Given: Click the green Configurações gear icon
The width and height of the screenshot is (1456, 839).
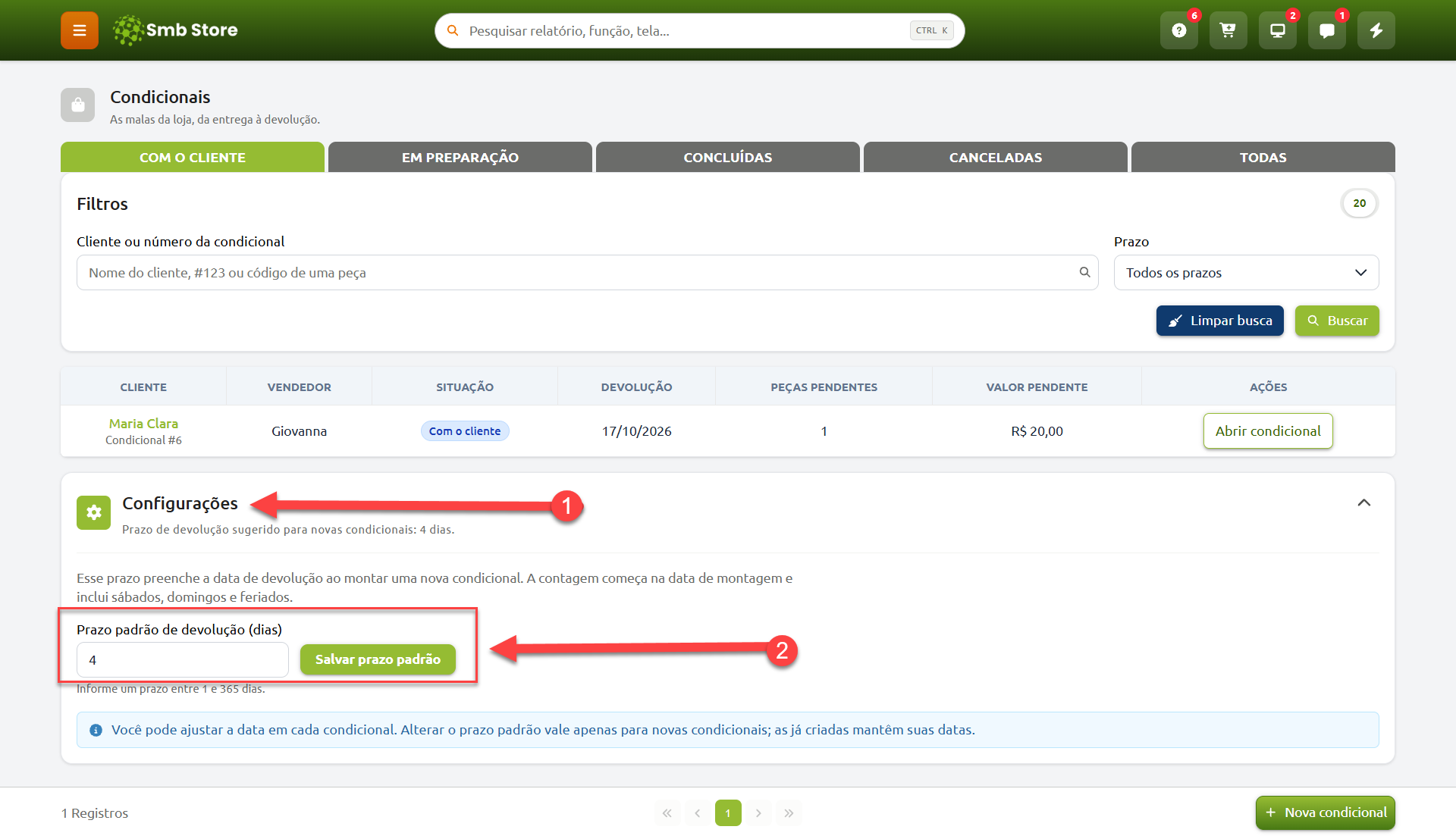Looking at the screenshot, I should point(94,512).
